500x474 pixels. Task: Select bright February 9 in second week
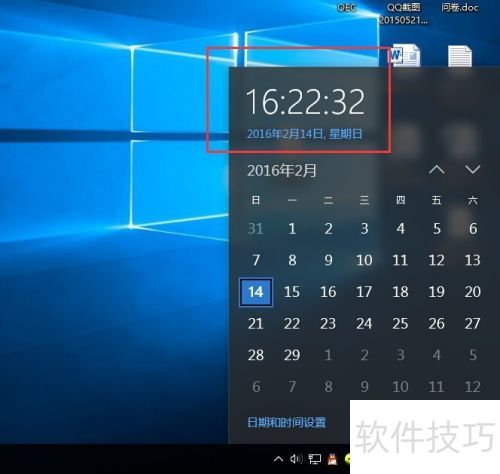[328, 260]
